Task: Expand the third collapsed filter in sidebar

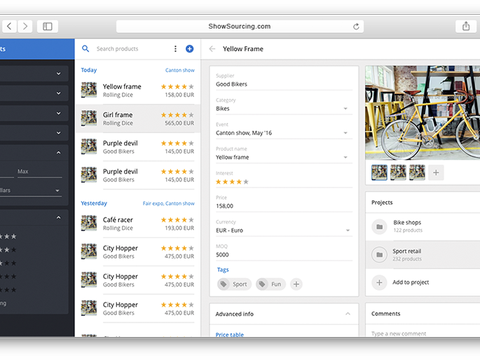Action: tap(59, 113)
